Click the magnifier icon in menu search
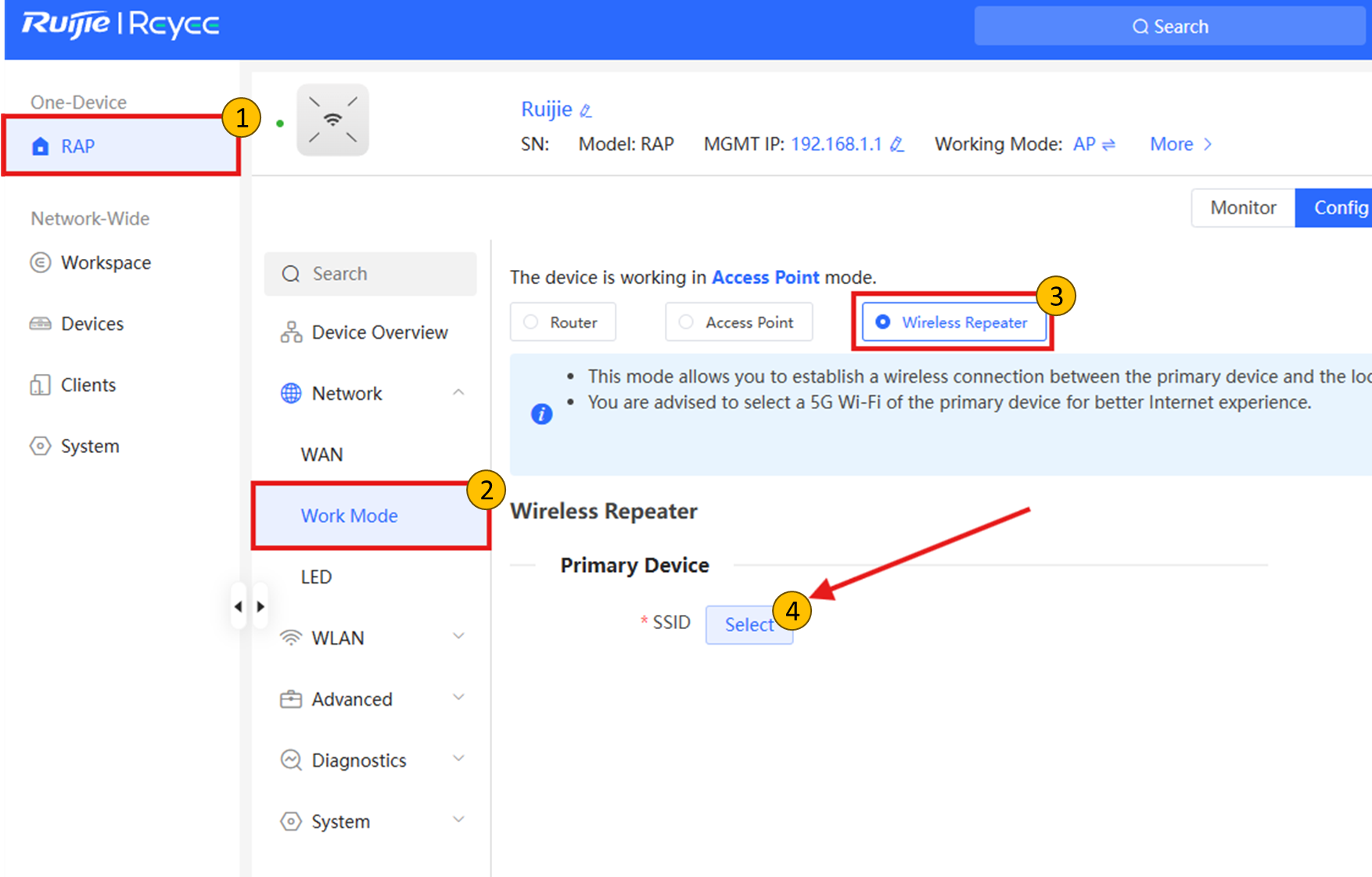1372x877 pixels. pos(291,274)
